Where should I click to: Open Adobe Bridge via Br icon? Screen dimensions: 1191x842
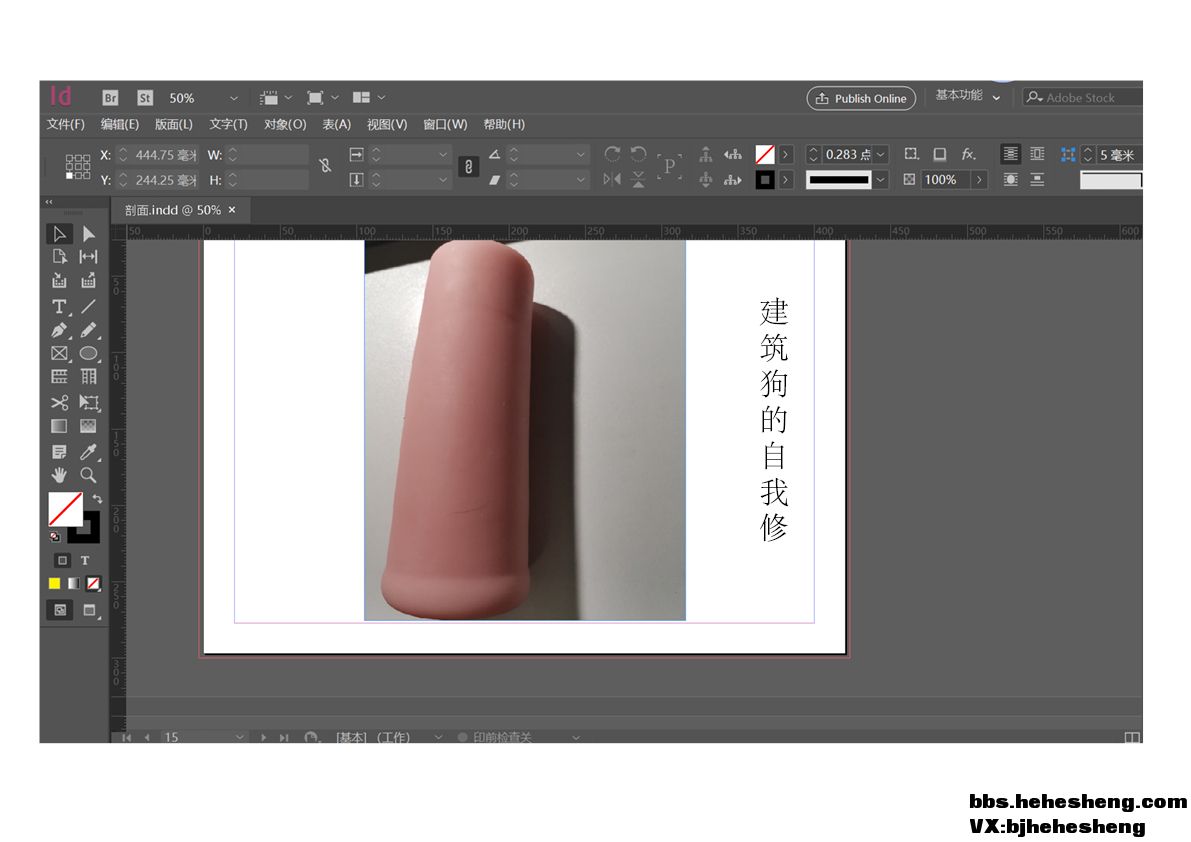[111, 98]
